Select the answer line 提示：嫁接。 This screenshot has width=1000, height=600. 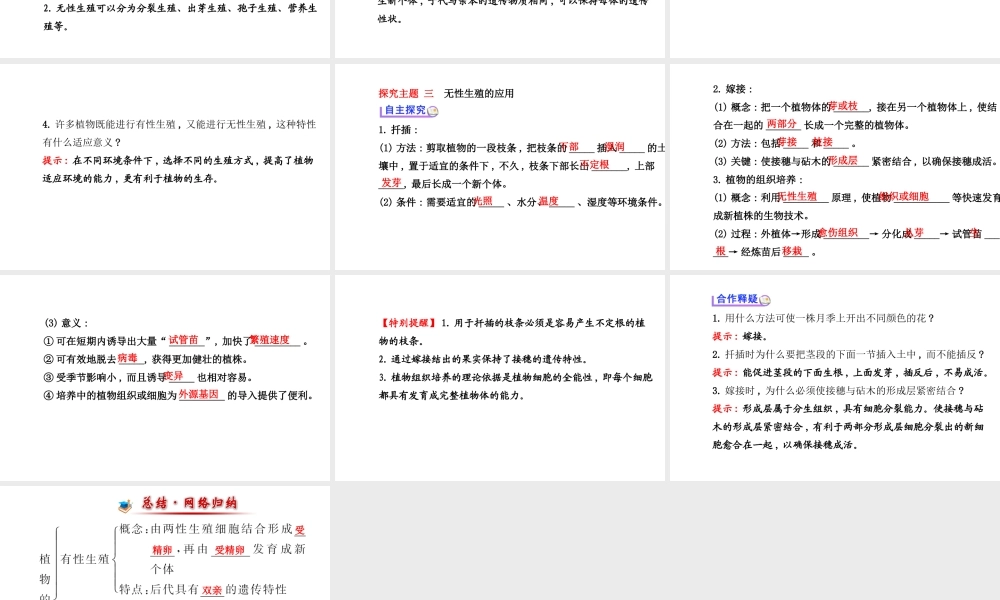pyautogui.click(x=740, y=336)
